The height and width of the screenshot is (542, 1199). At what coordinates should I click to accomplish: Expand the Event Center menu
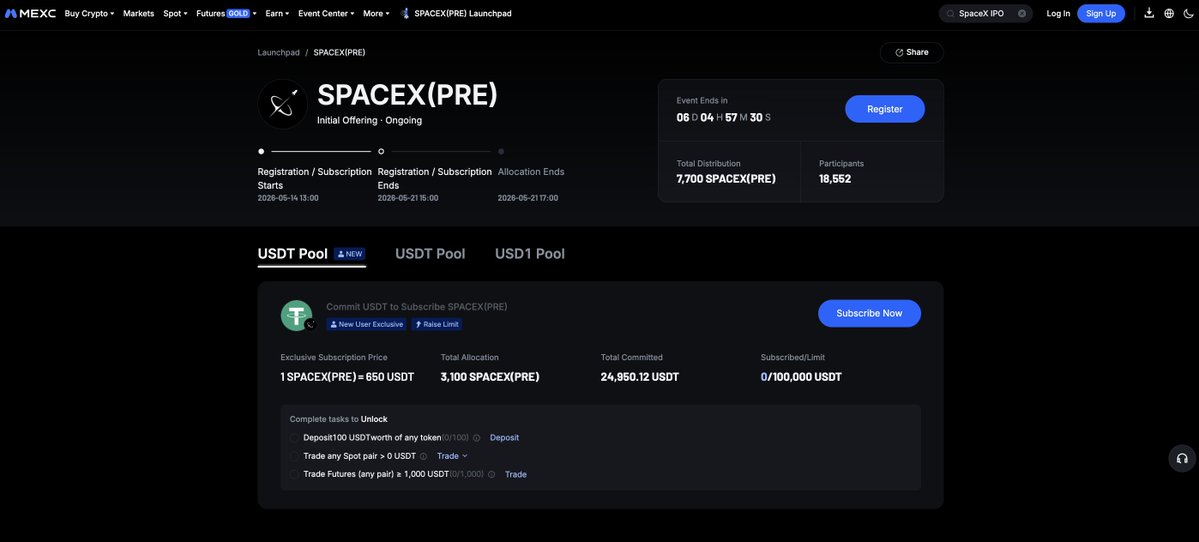[x=326, y=14]
